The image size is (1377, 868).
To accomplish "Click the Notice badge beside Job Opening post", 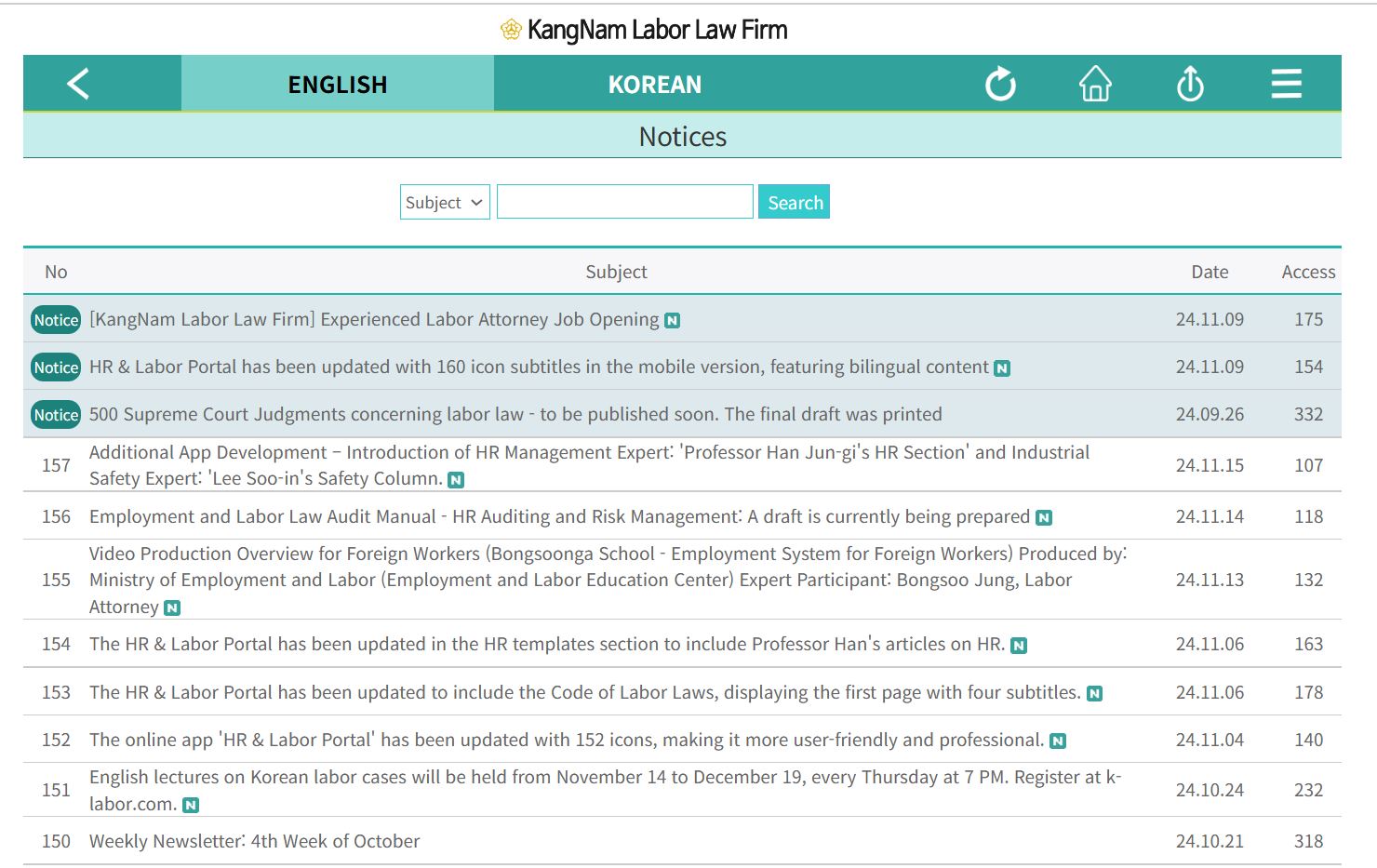I will coord(56,320).
